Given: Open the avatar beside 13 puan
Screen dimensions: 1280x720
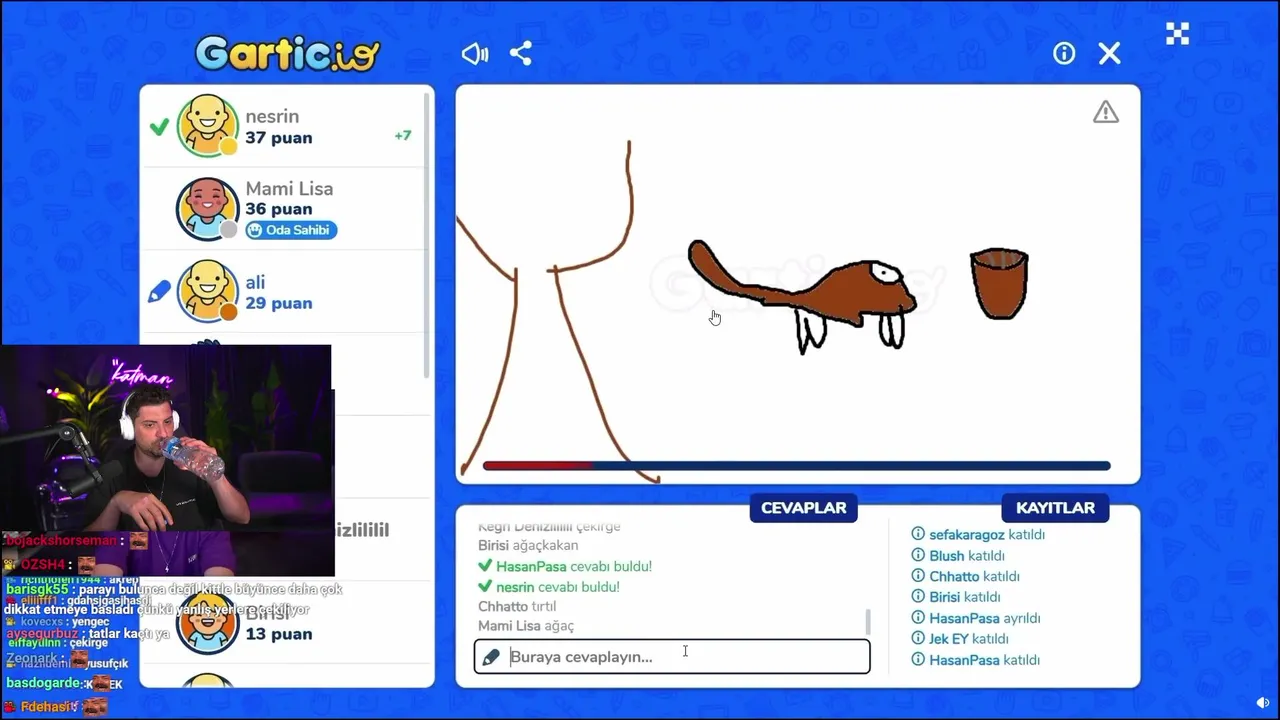Looking at the screenshot, I should click(x=208, y=621).
